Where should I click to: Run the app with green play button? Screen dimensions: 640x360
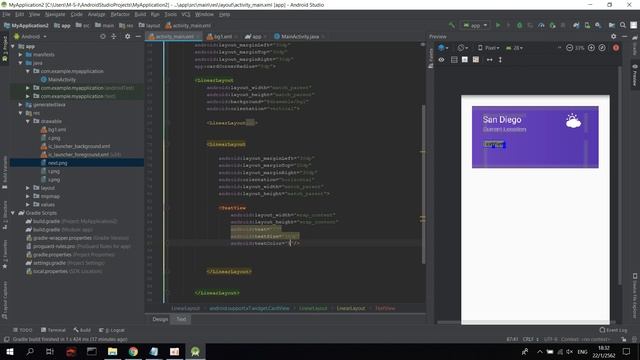tap(498, 25)
